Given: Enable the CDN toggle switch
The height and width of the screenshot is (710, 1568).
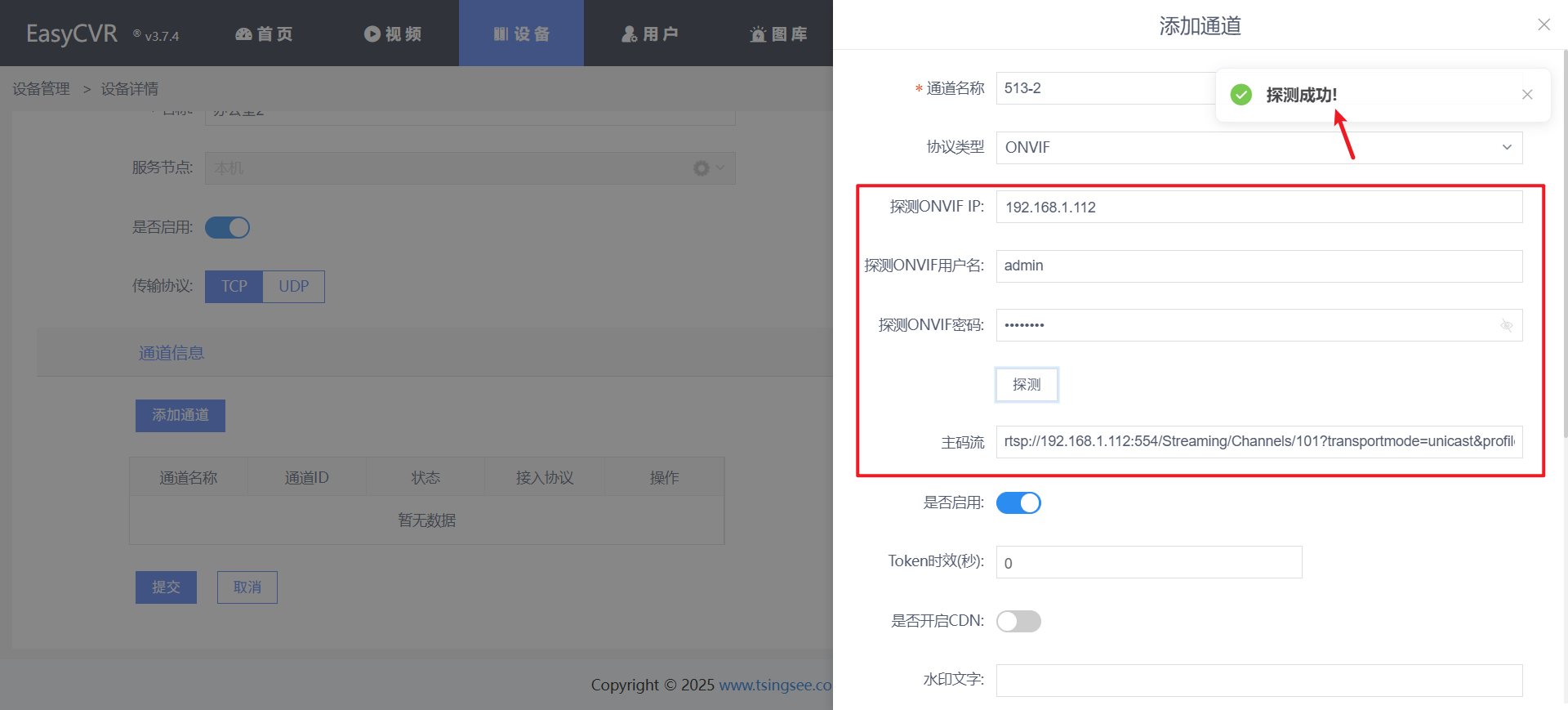Looking at the screenshot, I should point(1018,622).
